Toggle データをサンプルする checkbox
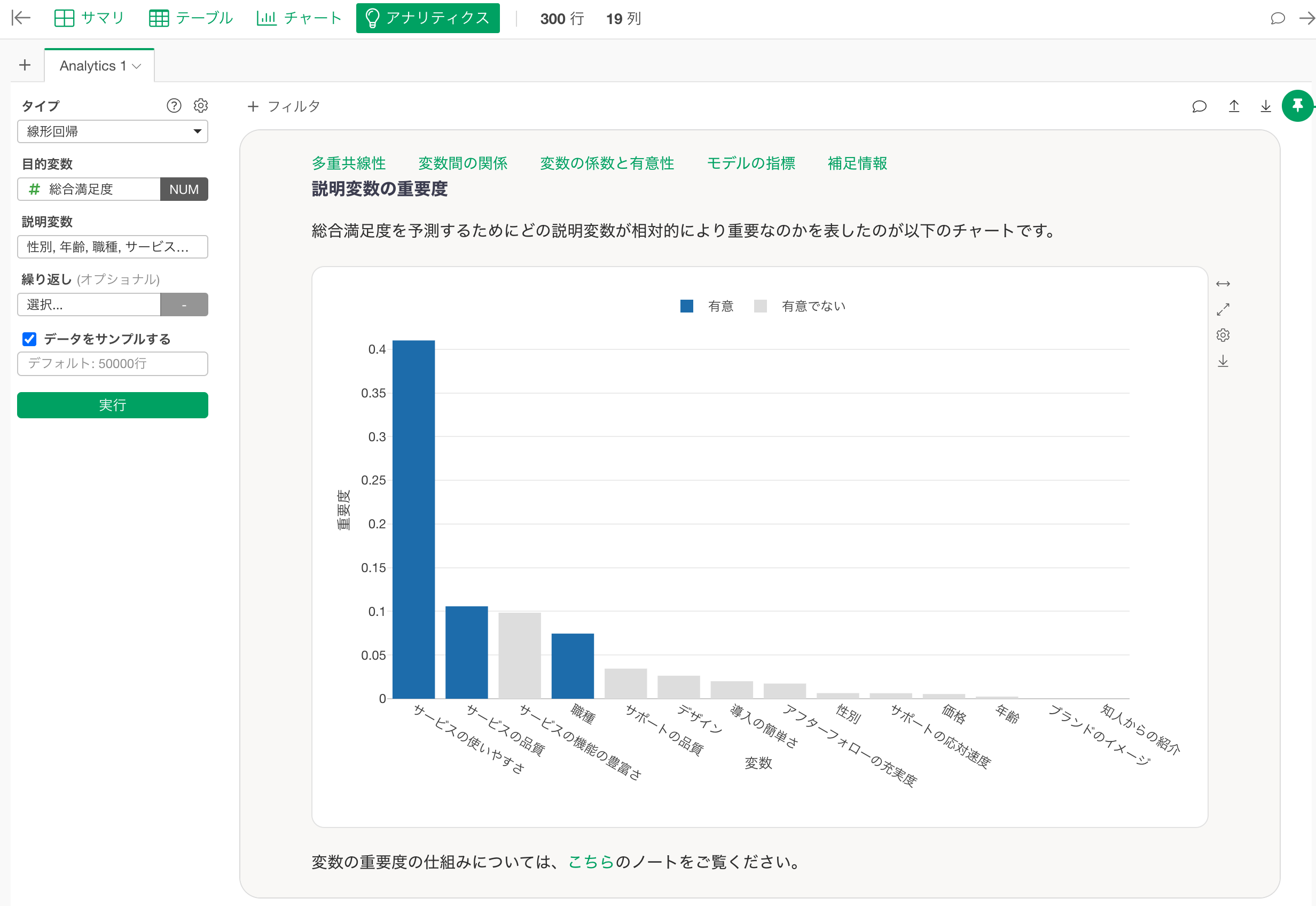The width and height of the screenshot is (1316, 906). 29,339
